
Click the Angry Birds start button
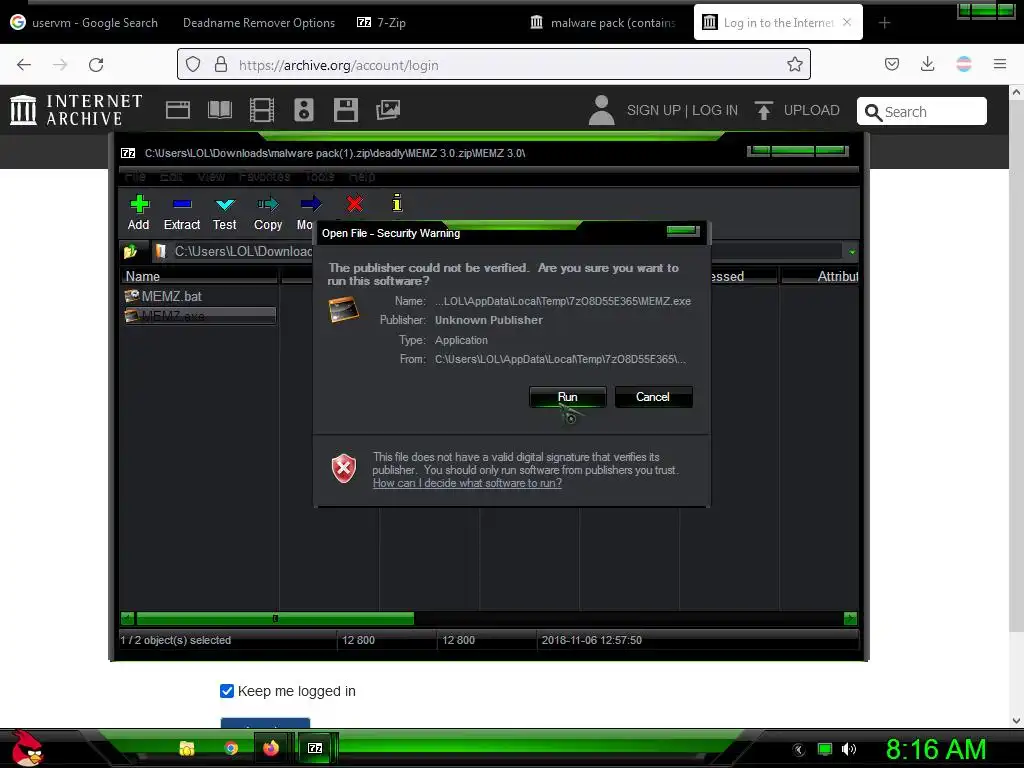click(x=27, y=748)
